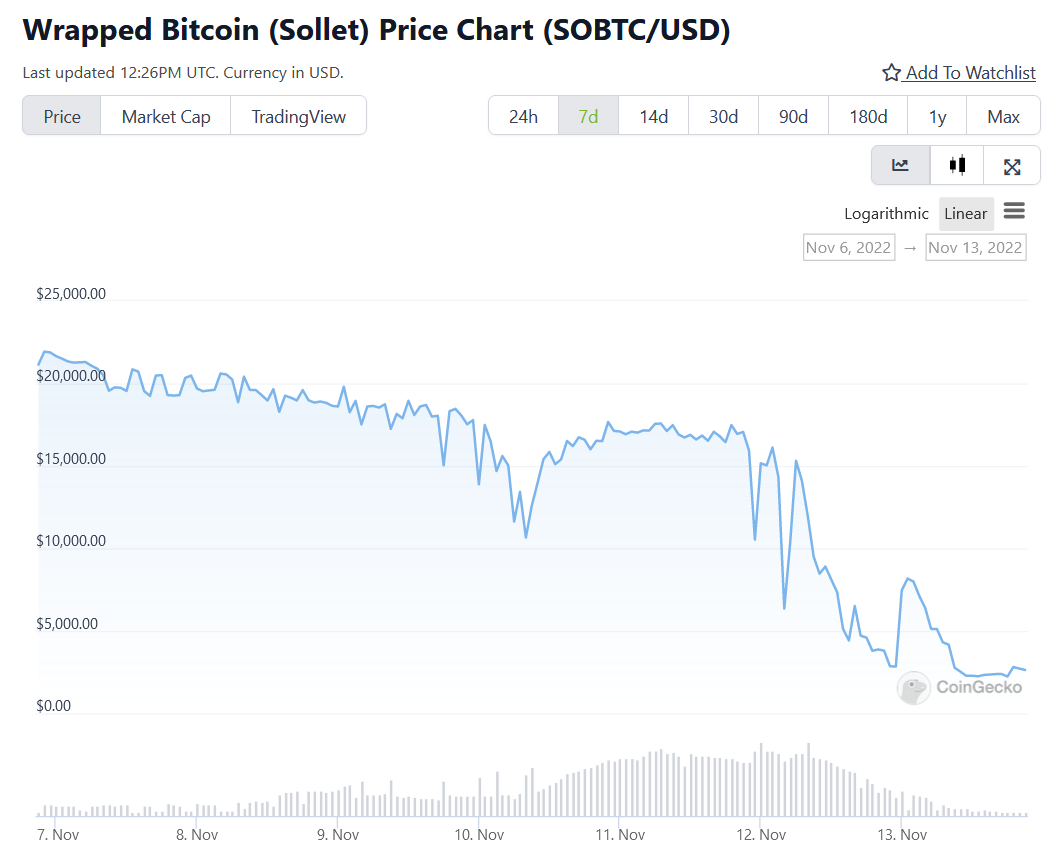1049x865 pixels.
Task: Enable Logarithmic scale
Action: click(x=886, y=214)
